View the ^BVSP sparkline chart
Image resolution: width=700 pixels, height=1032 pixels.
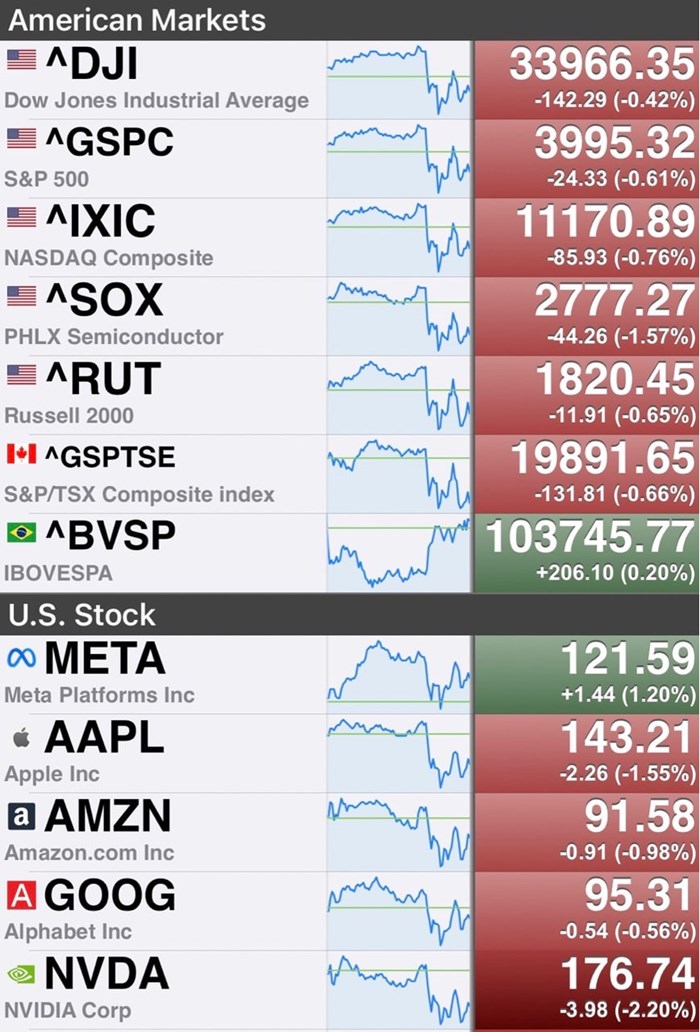(398, 553)
